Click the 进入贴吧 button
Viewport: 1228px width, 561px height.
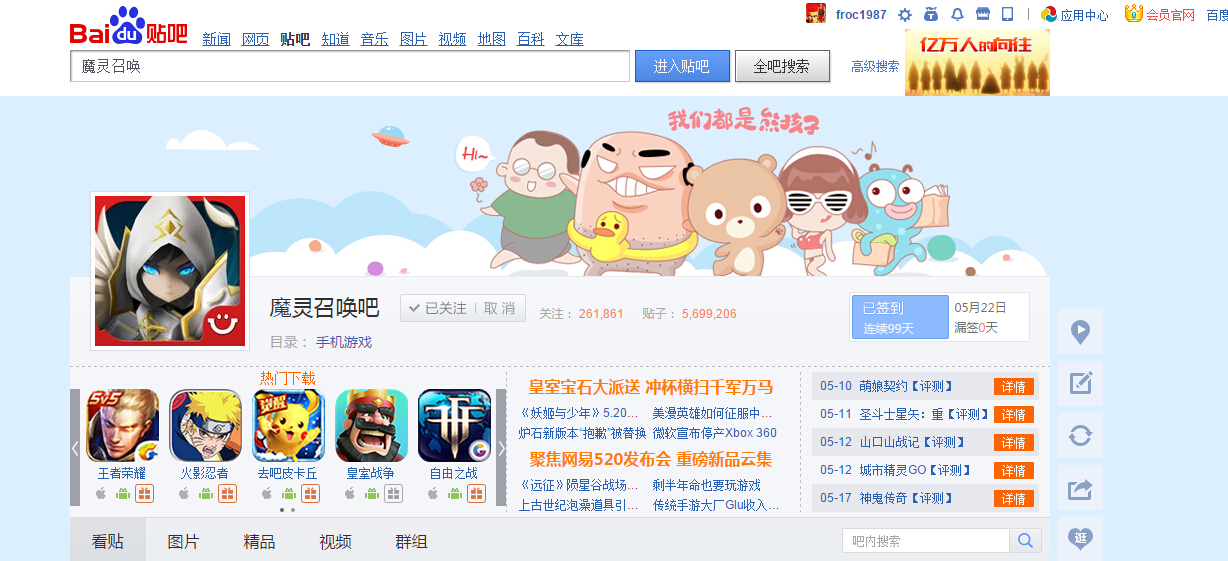click(681, 66)
